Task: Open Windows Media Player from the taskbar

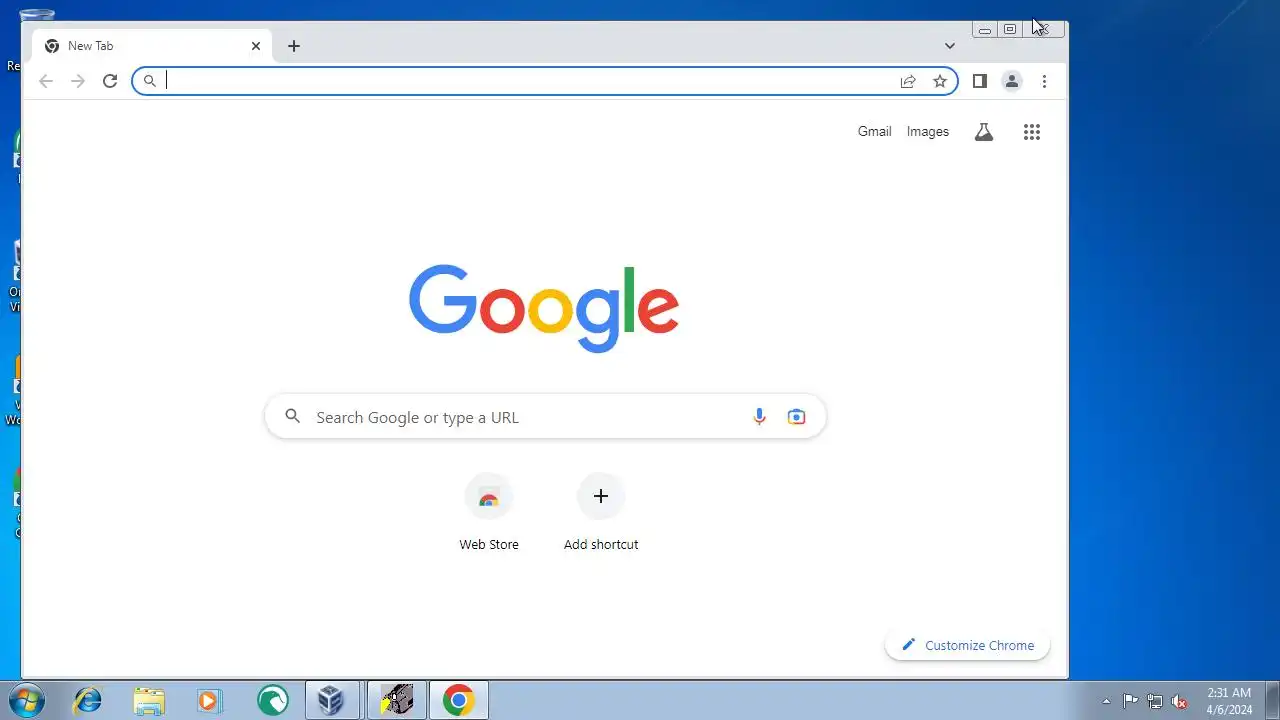Action: pyautogui.click(x=209, y=700)
